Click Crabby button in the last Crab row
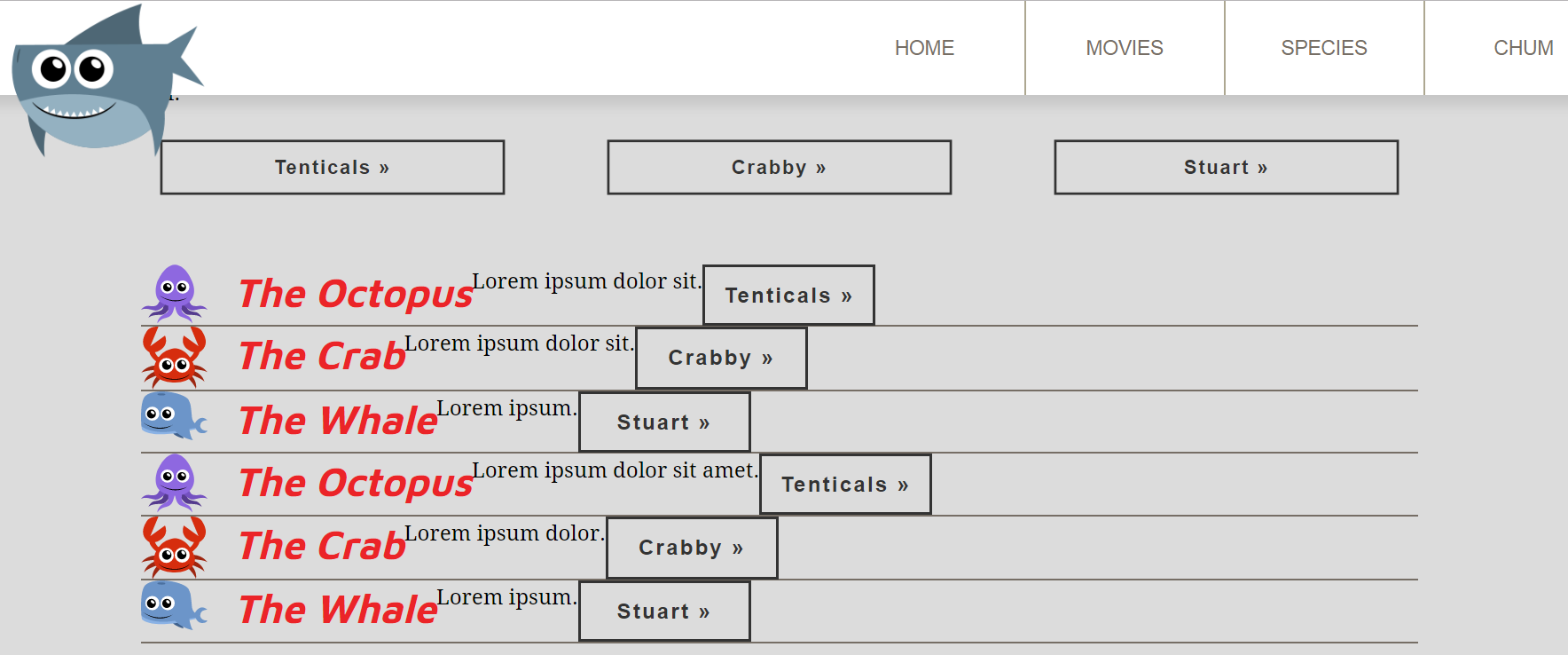1568x655 pixels. click(x=692, y=548)
